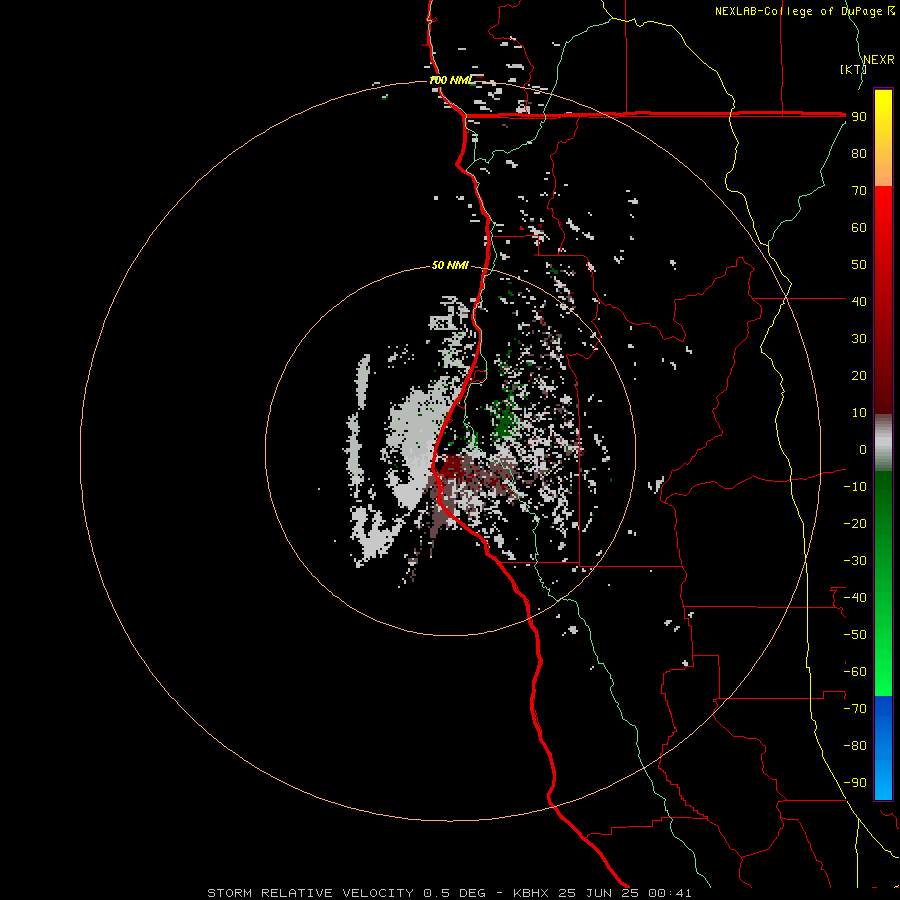Pick the gray zero-velocity segment of the color bar
Viewport: 900px width, 900px height.
[883, 443]
